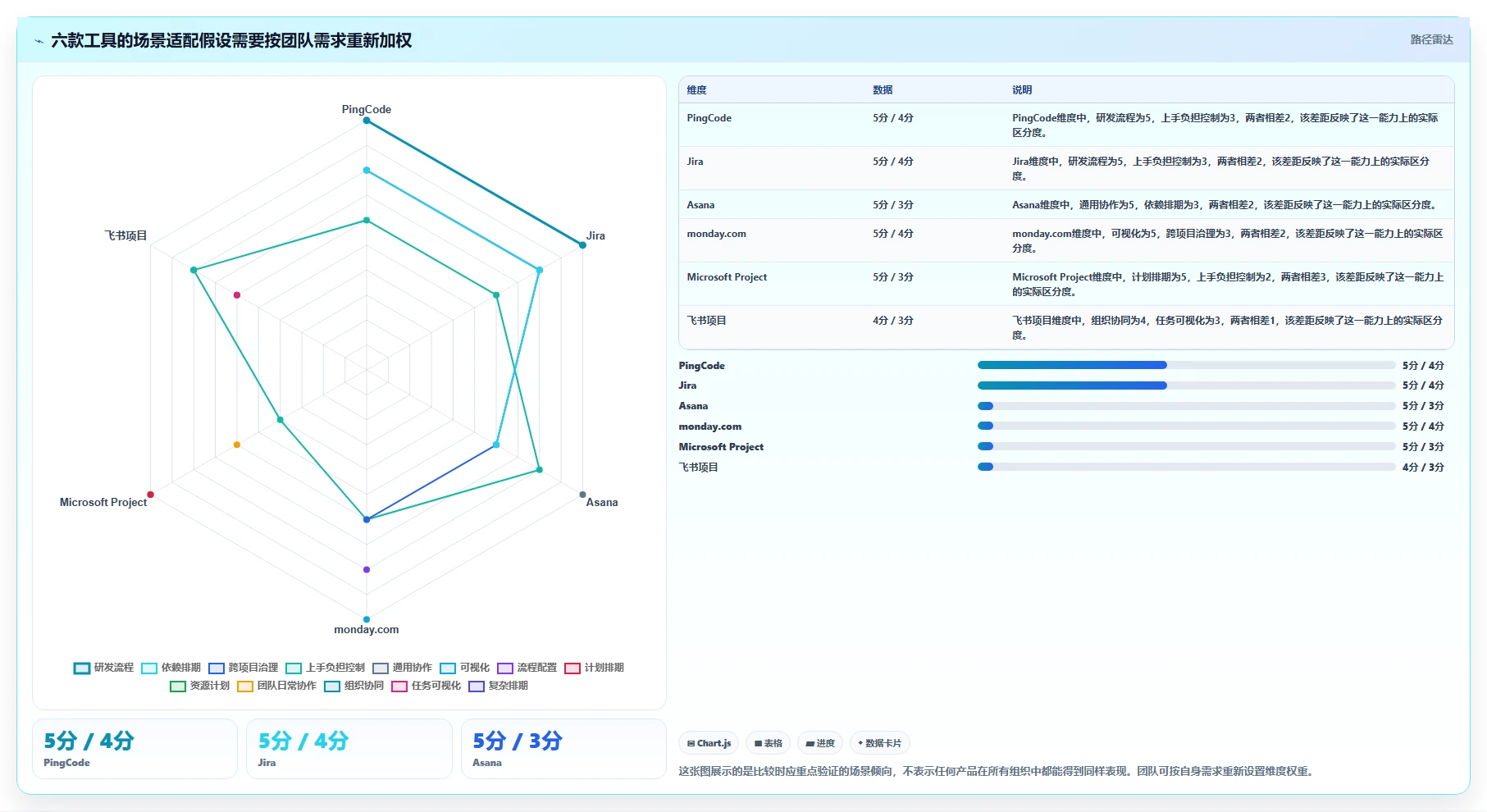Click the 4分 / 3分 value in the table
This screenshot has height=812, width=1487.
(892, 321)
